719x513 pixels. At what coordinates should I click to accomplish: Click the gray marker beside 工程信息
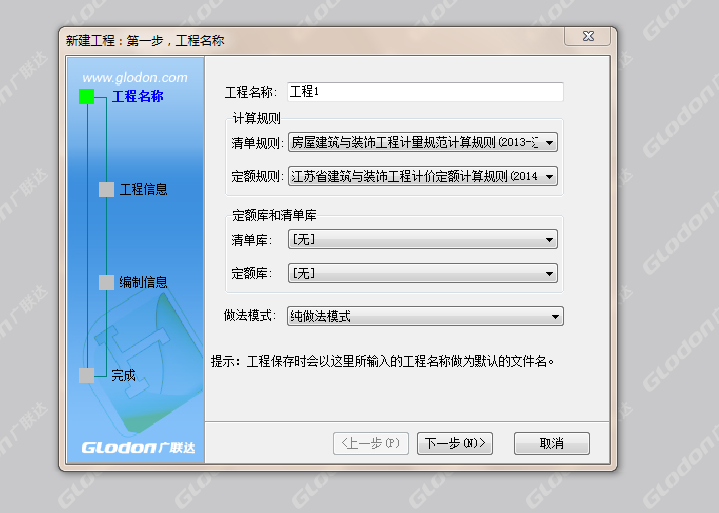click(106, 189)
